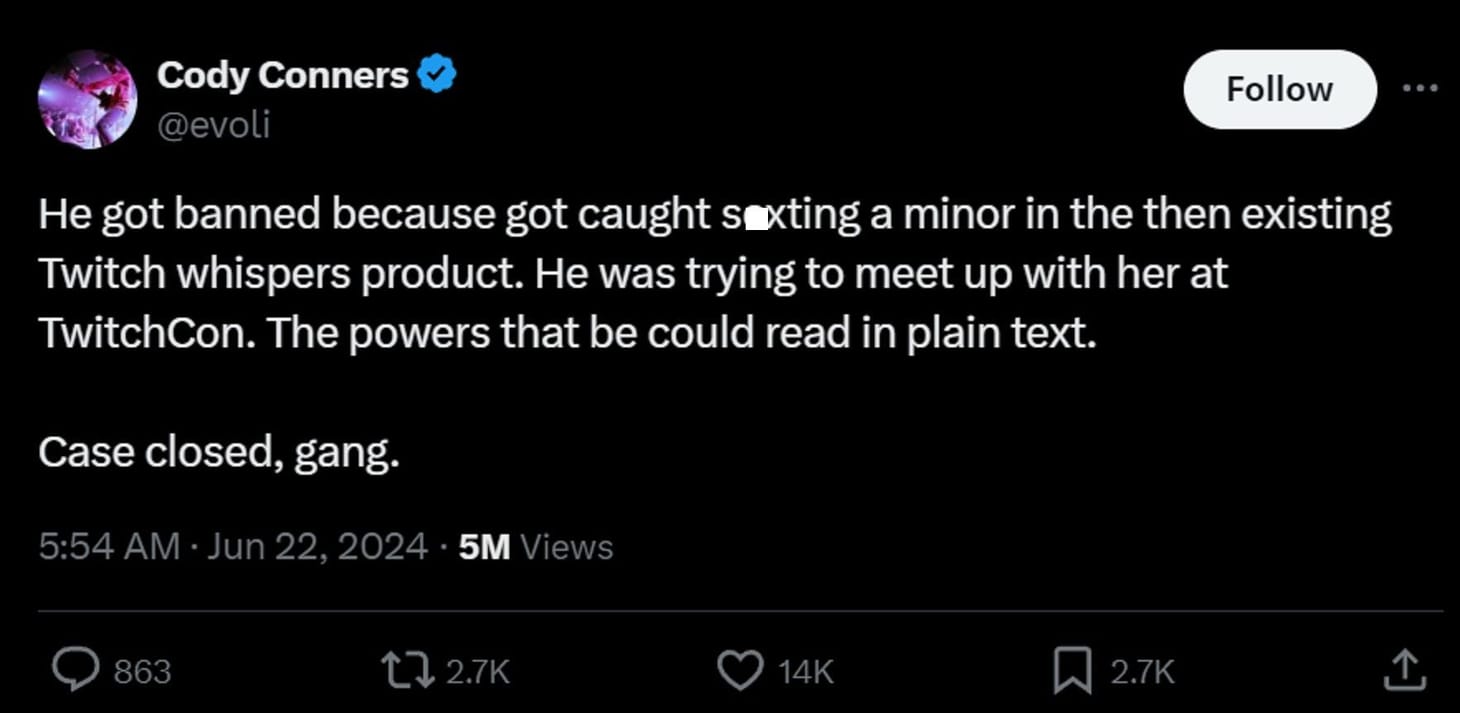This screenshot has width=1460, height=713.
Task: Open the @evoli handle link
Action: pos(213,125)
